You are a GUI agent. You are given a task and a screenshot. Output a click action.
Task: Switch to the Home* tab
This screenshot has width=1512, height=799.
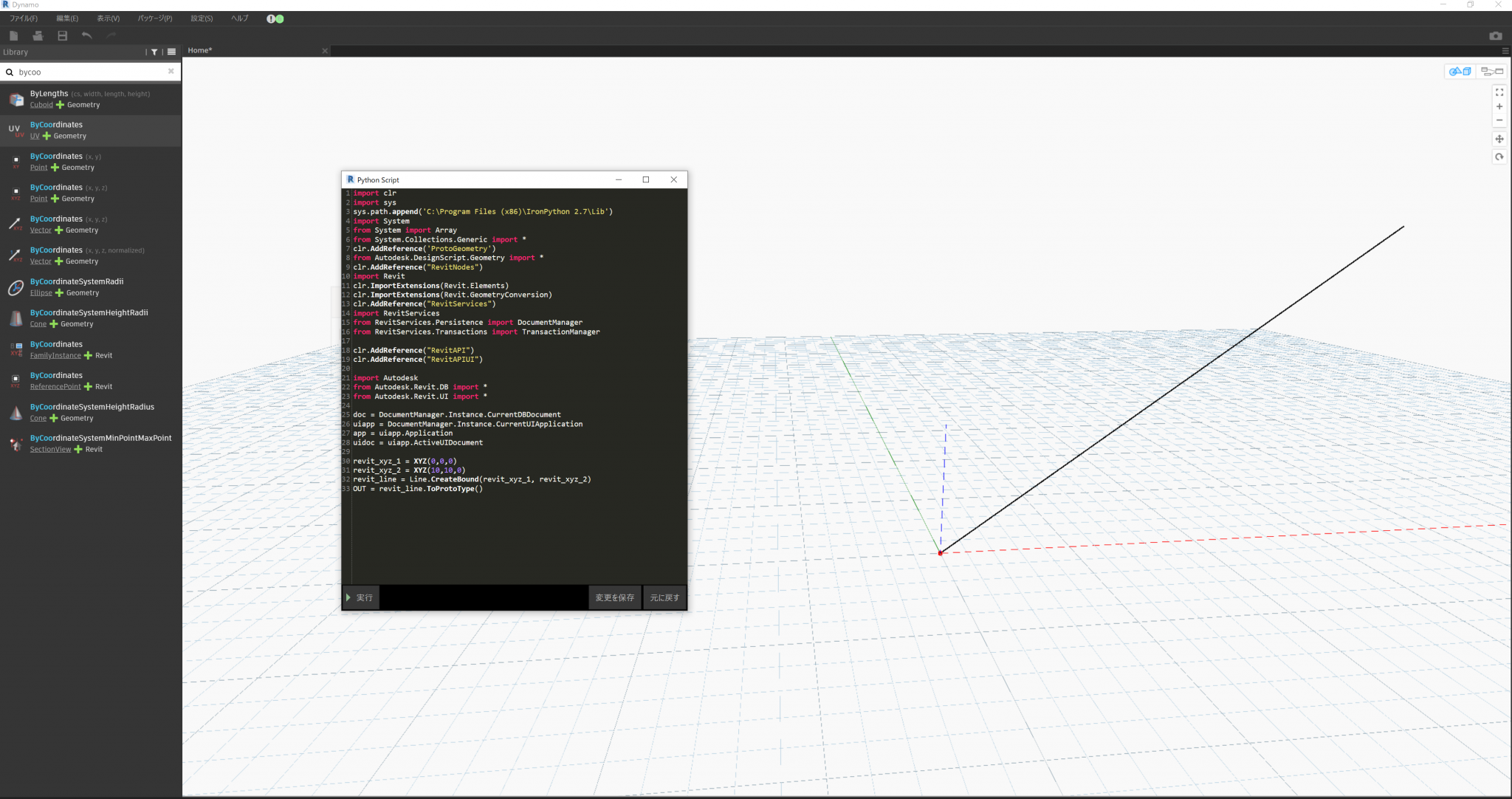(199, 50)
